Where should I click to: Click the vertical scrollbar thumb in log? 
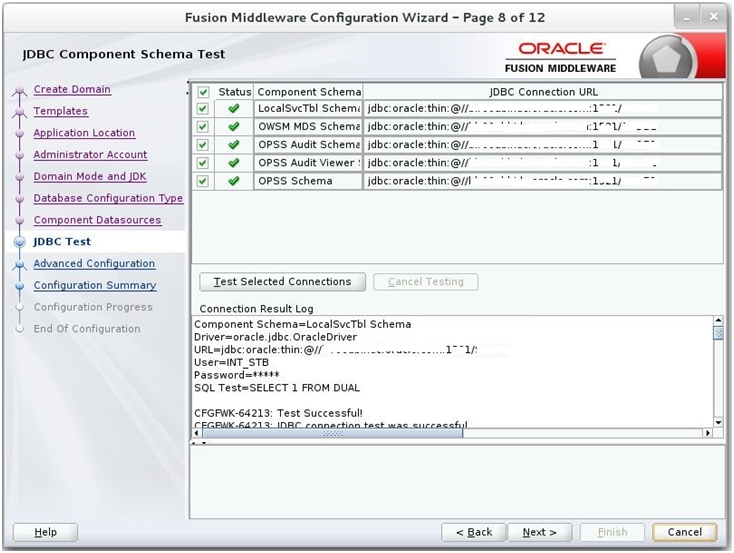pyautogui.click(x=718, y=333)
